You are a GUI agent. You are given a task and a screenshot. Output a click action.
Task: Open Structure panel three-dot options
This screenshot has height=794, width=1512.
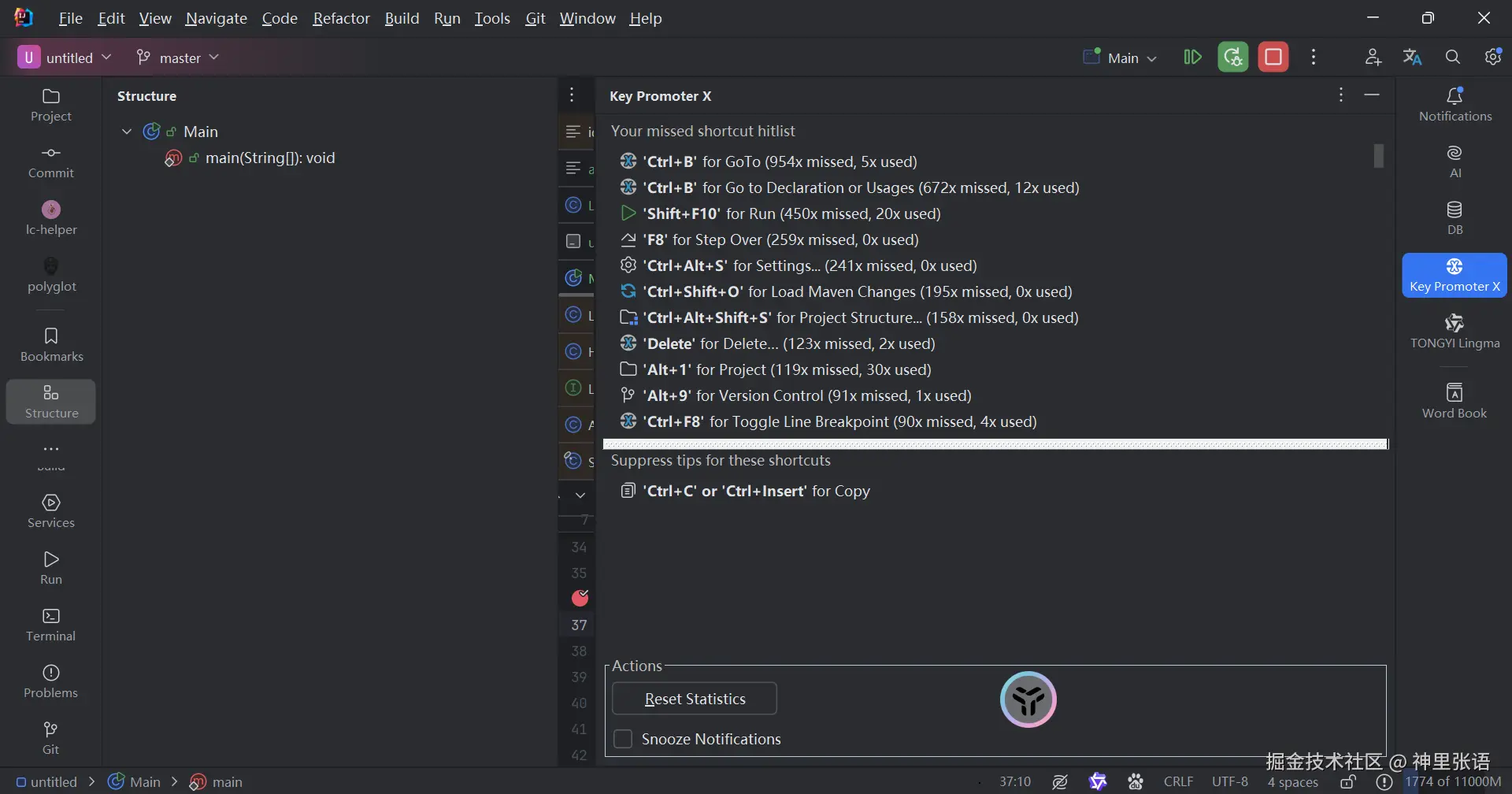click(573, 95)
